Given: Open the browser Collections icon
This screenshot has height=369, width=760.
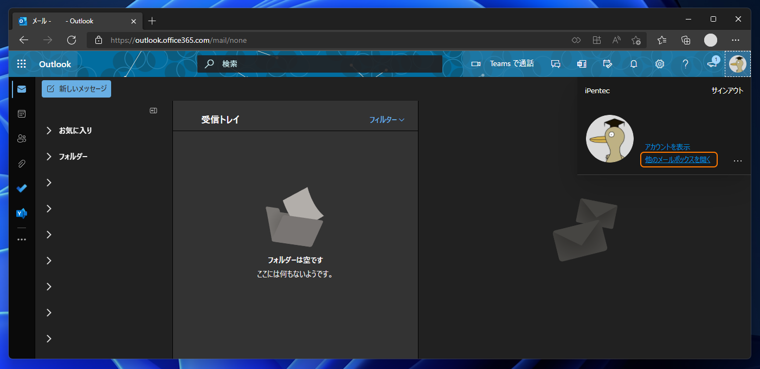Looking at the screenshot, I should click(x=686, y=40).
